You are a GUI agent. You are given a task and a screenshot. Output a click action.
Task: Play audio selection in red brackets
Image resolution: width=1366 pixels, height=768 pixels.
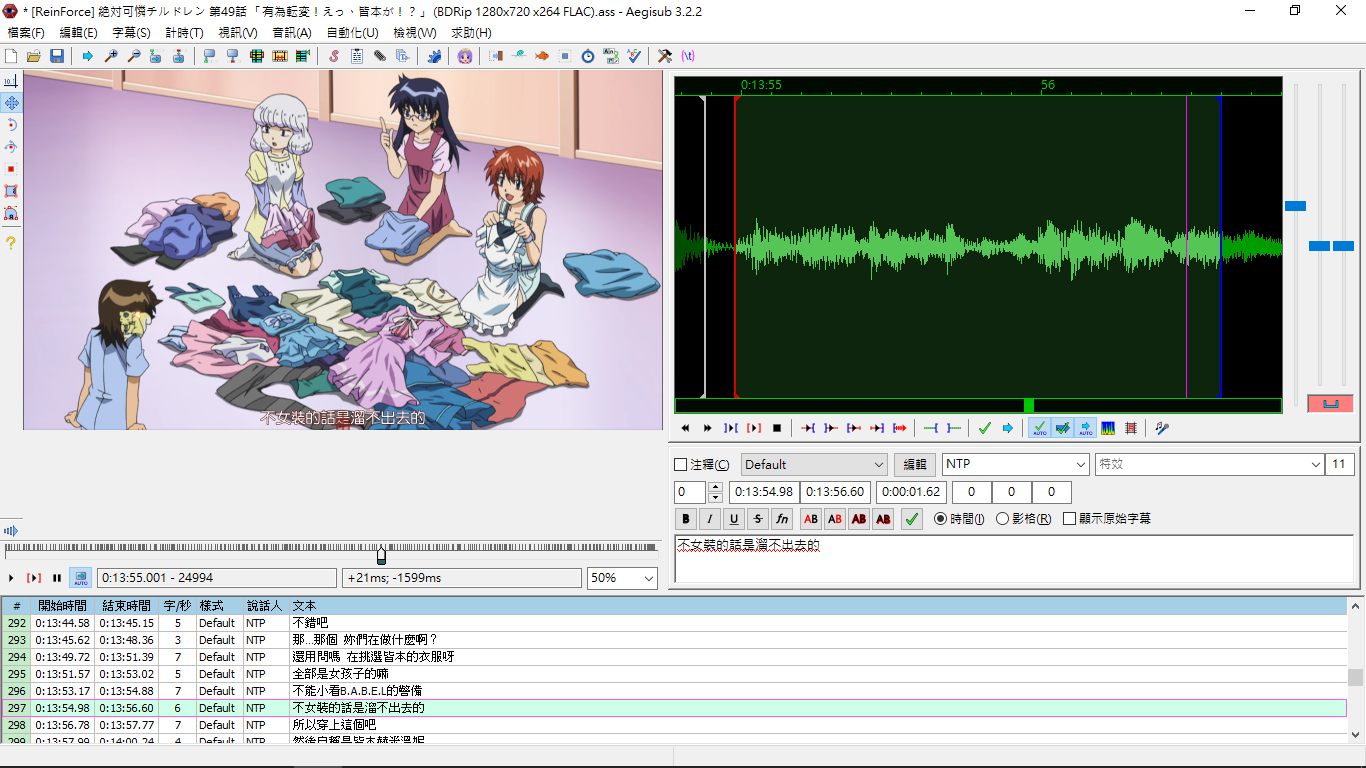click(x=754, y=428)
